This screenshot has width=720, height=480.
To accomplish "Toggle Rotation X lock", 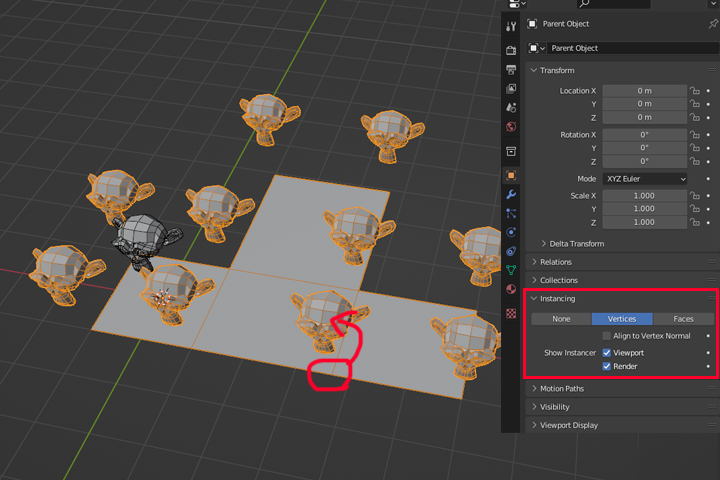I will click(695, 135).
